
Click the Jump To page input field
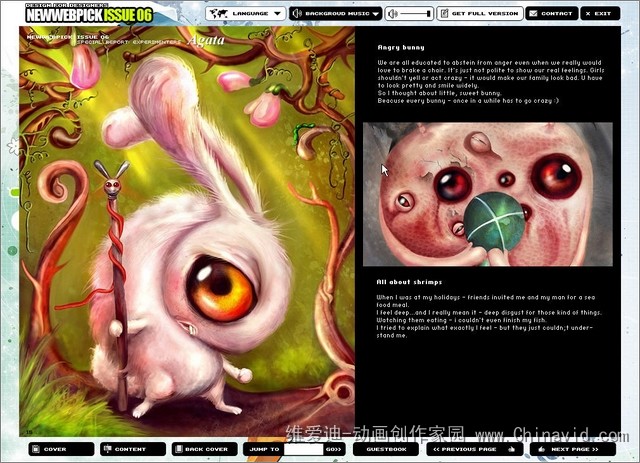(303, 450)
